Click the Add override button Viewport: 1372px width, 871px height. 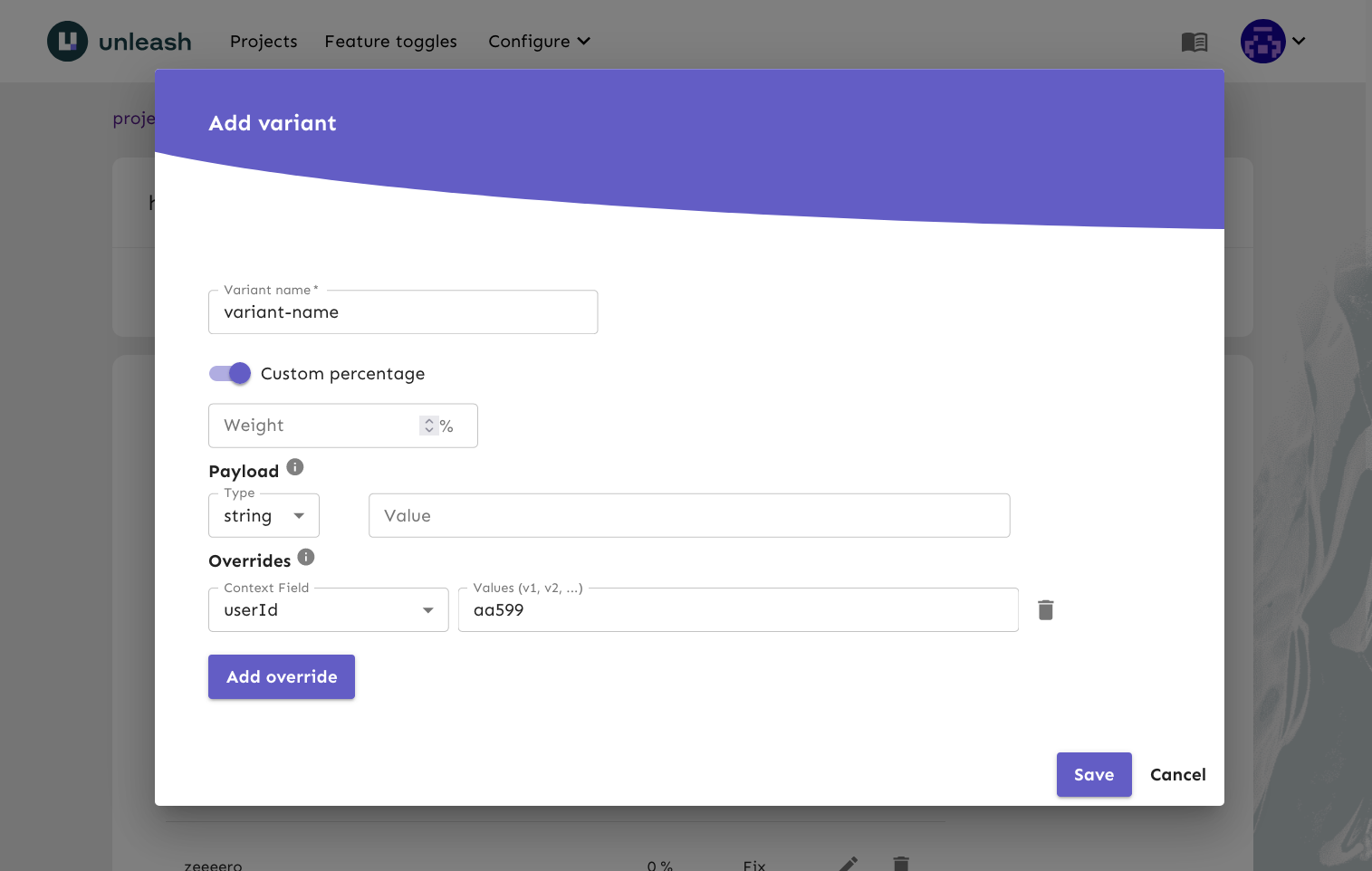[x=282, y=677]
